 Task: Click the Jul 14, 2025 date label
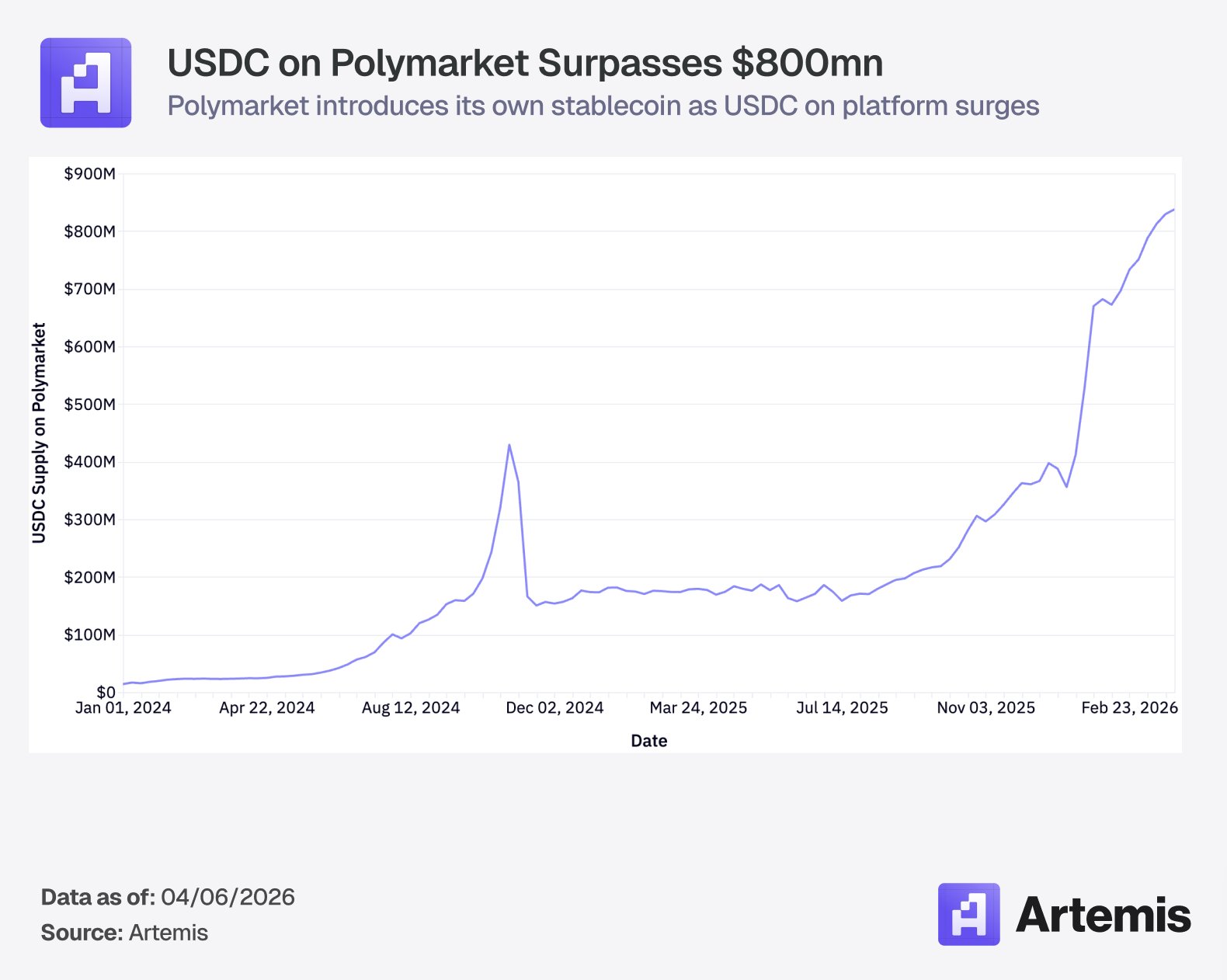coord(842,708)
